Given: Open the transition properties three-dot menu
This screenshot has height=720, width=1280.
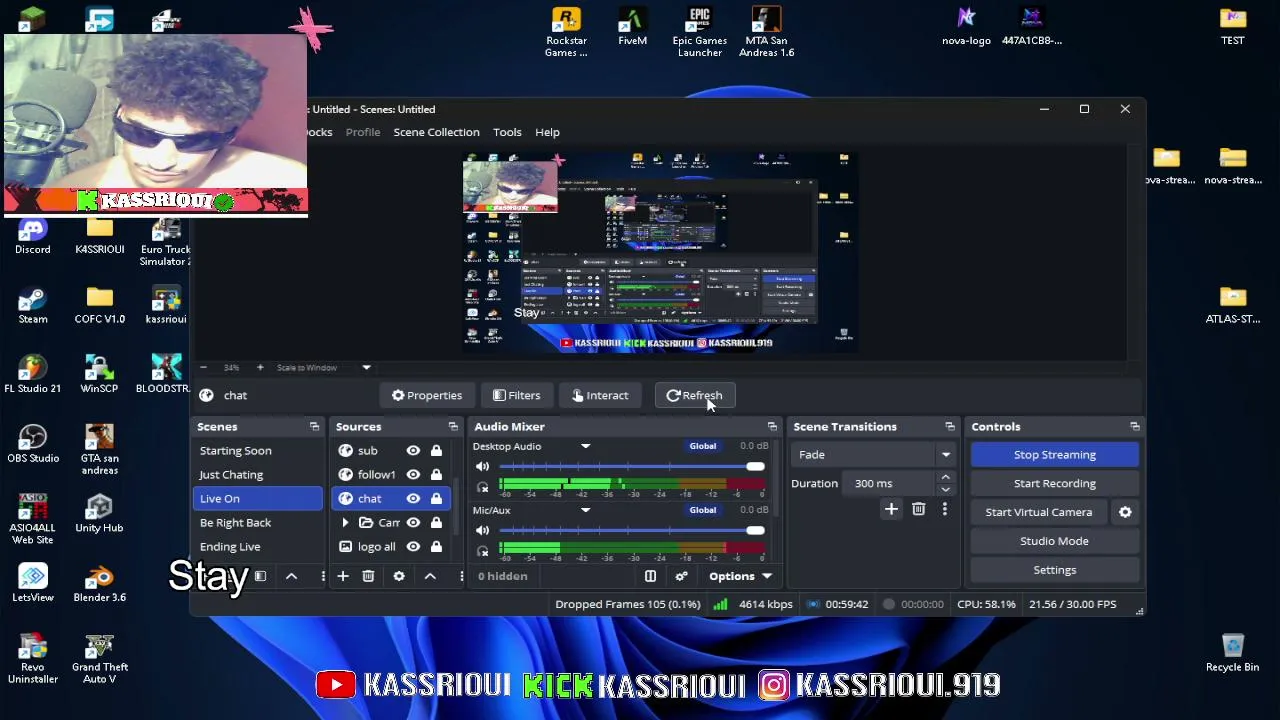Looking at the screenshot, I should (944, 510).
